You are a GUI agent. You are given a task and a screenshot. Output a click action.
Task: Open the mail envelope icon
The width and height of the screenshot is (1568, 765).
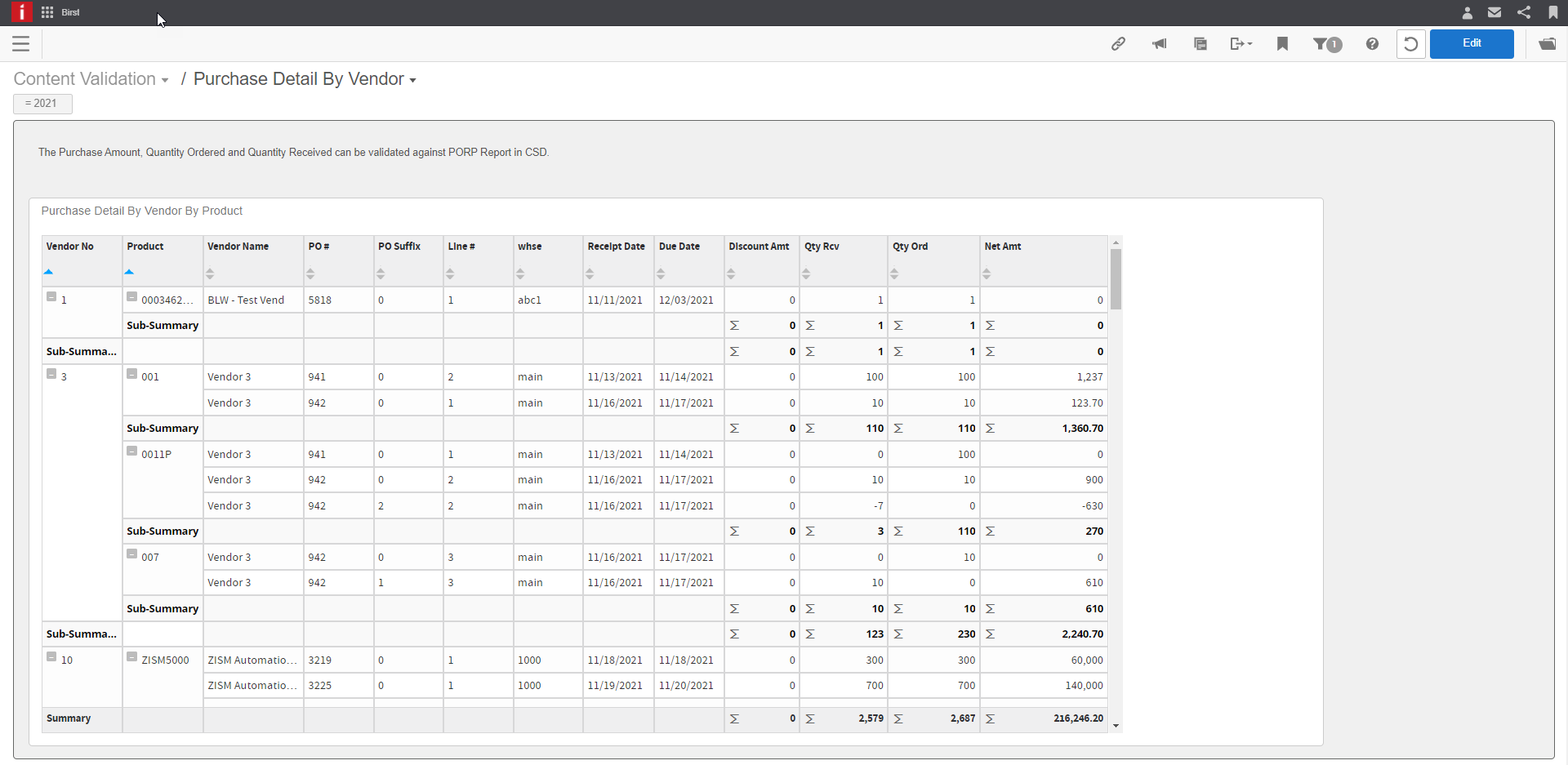(1494, 12)
